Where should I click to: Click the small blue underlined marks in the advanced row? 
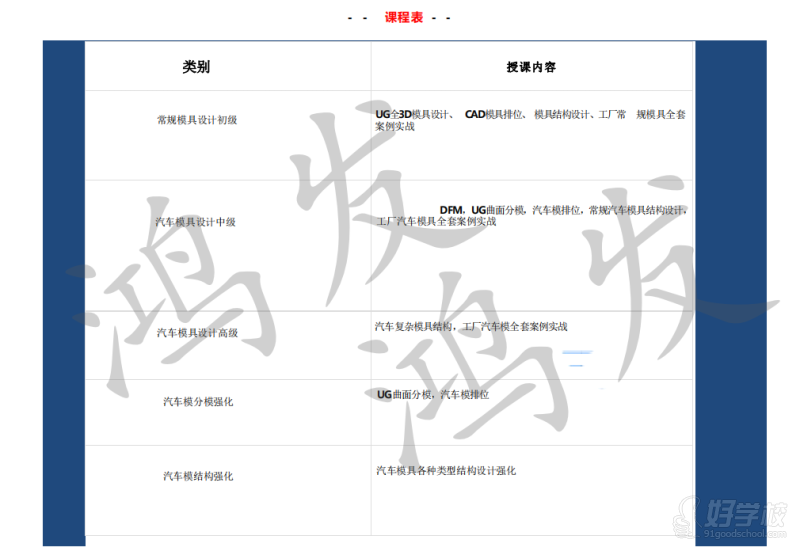coord(576,354)
